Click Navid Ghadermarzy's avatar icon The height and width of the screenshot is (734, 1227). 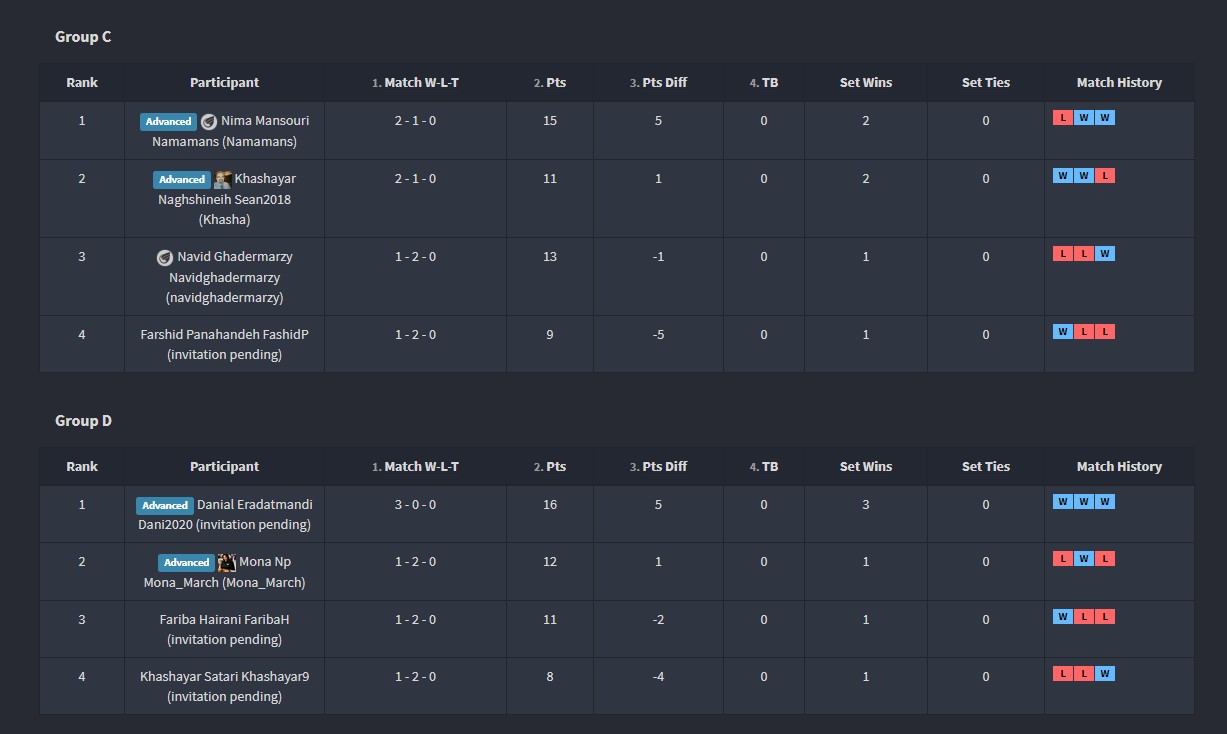(165, 258)
